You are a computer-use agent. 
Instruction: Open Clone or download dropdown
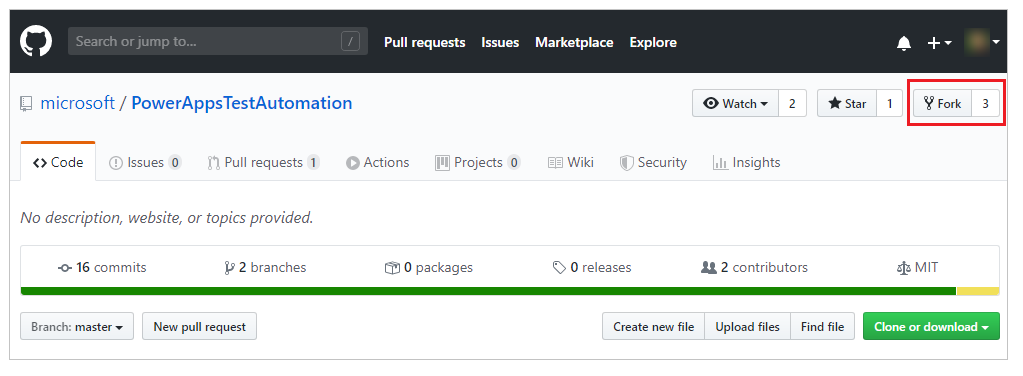tap(931, 326)
